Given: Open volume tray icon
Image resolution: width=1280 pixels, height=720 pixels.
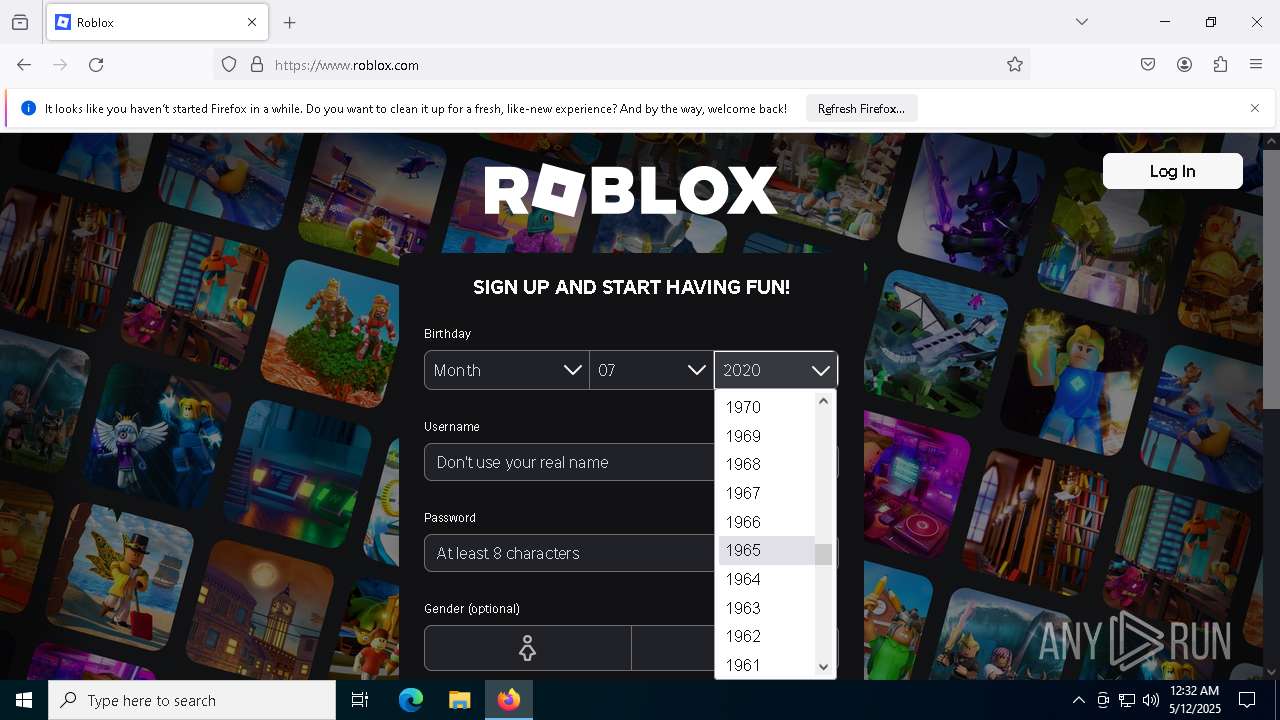Looking at the screenshot, I should pos(1151,700).
